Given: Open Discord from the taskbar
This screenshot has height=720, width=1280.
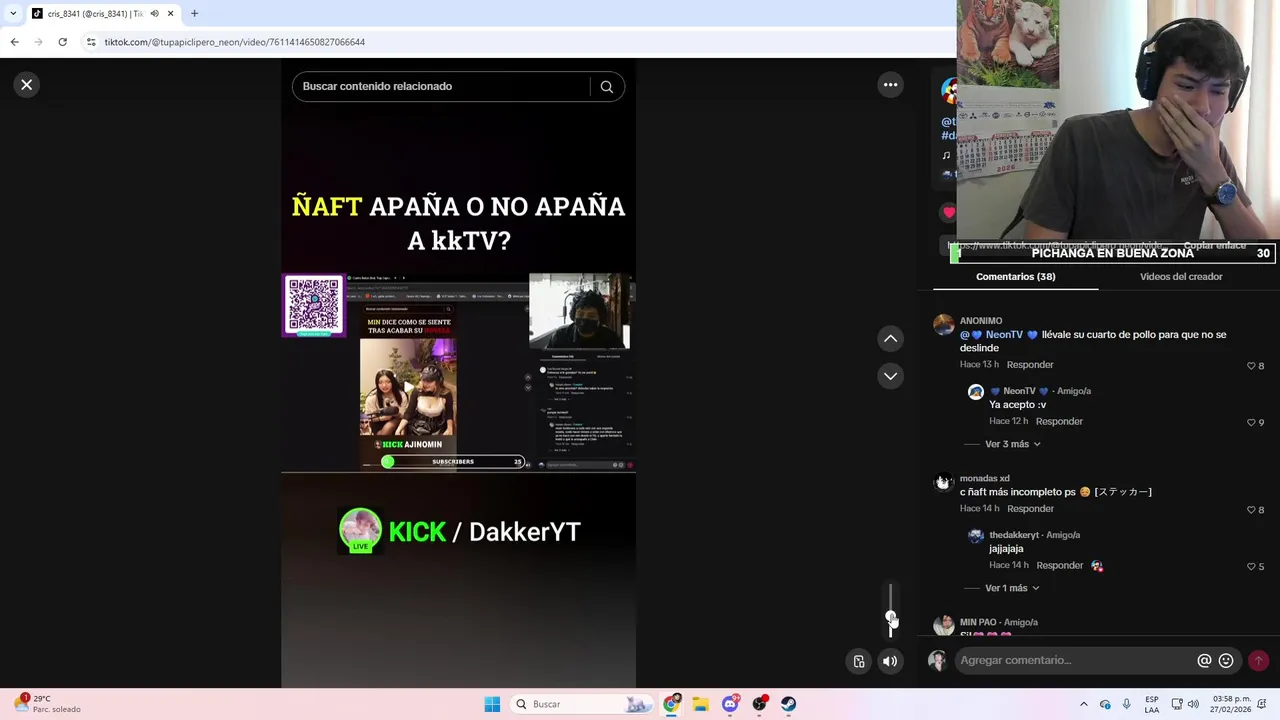Looking at the screenshot, I should click(x=730, y=704).
